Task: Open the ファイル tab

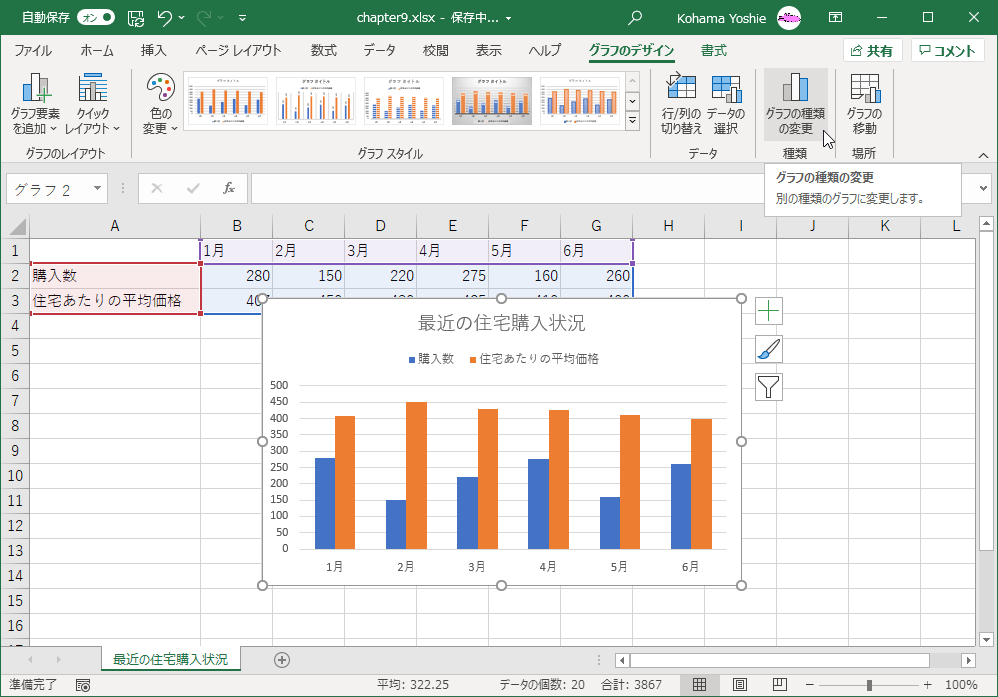Action: [x=33, y=50]
